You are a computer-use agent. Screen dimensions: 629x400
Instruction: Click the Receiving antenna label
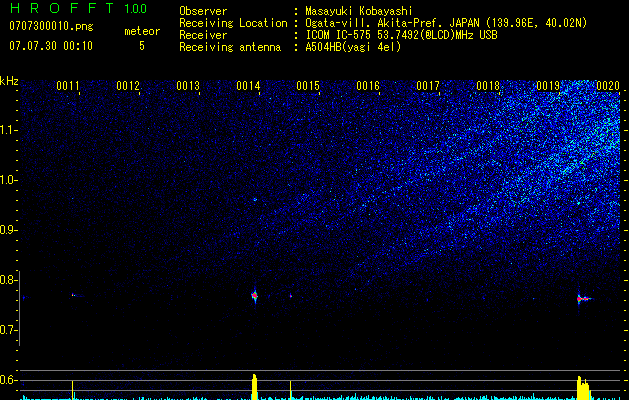(230, 47)
